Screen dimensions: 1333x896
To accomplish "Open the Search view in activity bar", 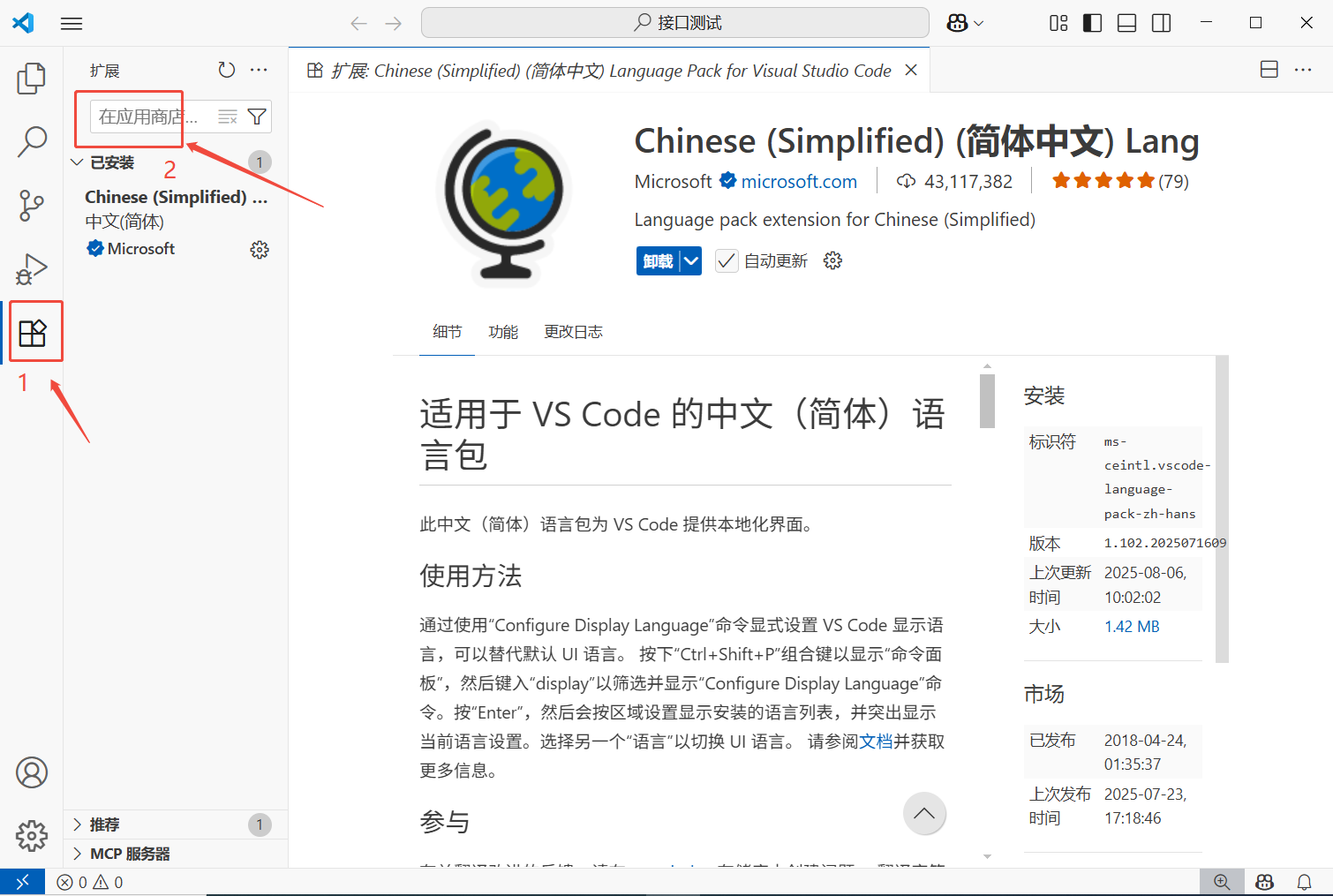I will coord(32,141).
